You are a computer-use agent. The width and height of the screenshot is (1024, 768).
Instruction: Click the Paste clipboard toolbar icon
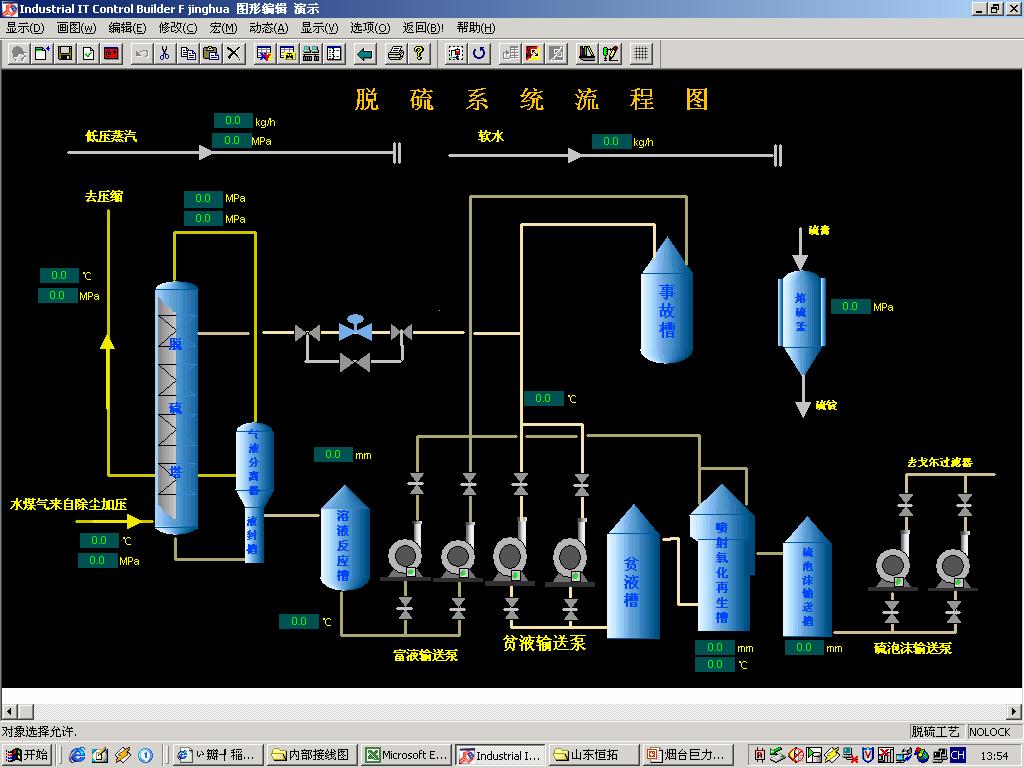point(211,53)
